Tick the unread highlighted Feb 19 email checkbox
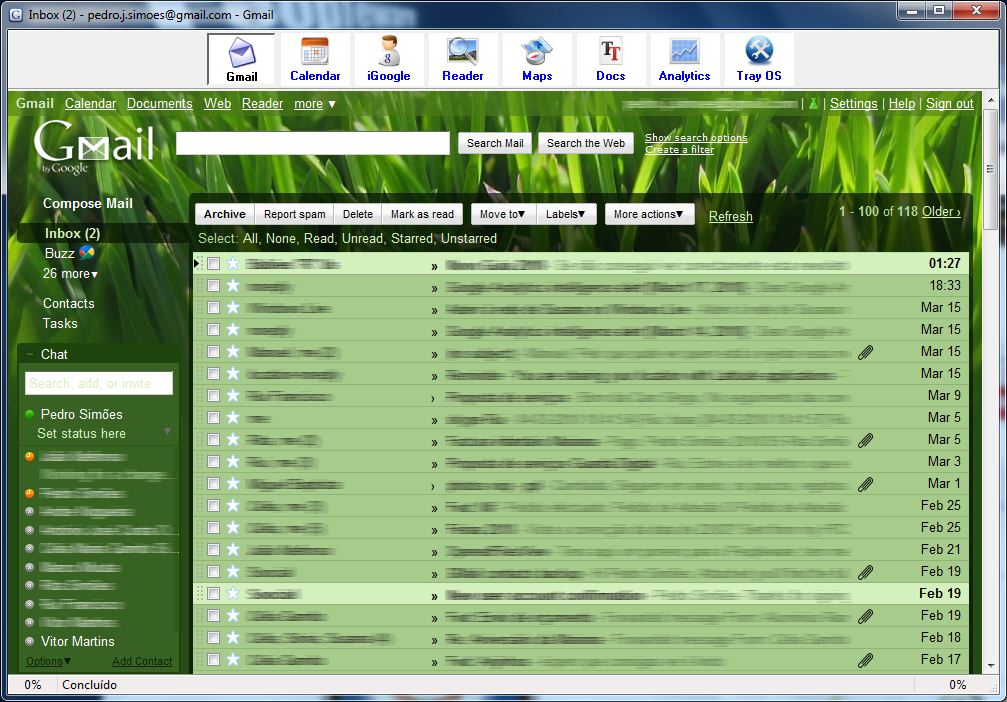The image size is (1007, 702). click(x=213, y=593)
